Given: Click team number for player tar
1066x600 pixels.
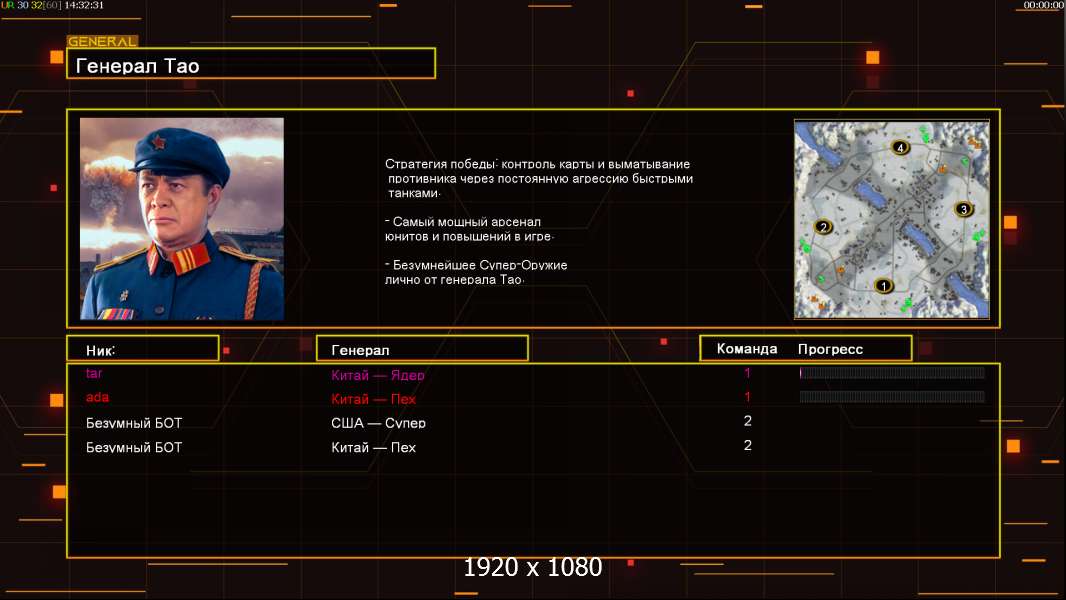Looking at the screenshot, I should (x=747, y=372).
